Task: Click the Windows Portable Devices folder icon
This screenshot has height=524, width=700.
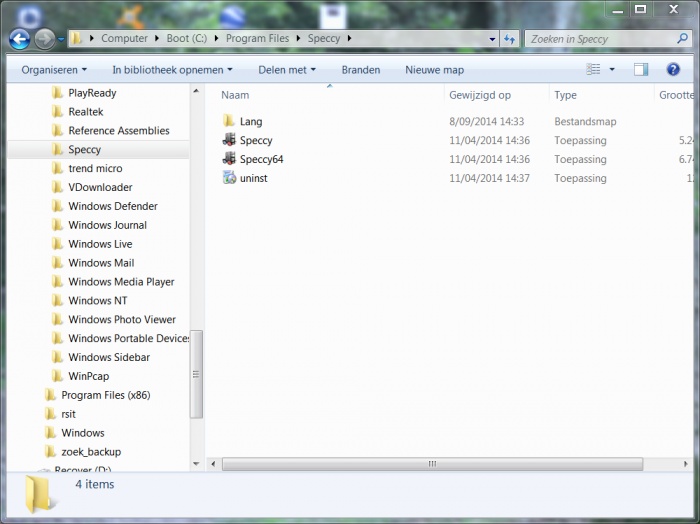Action: pyautogui.click(x=57, y=338)
